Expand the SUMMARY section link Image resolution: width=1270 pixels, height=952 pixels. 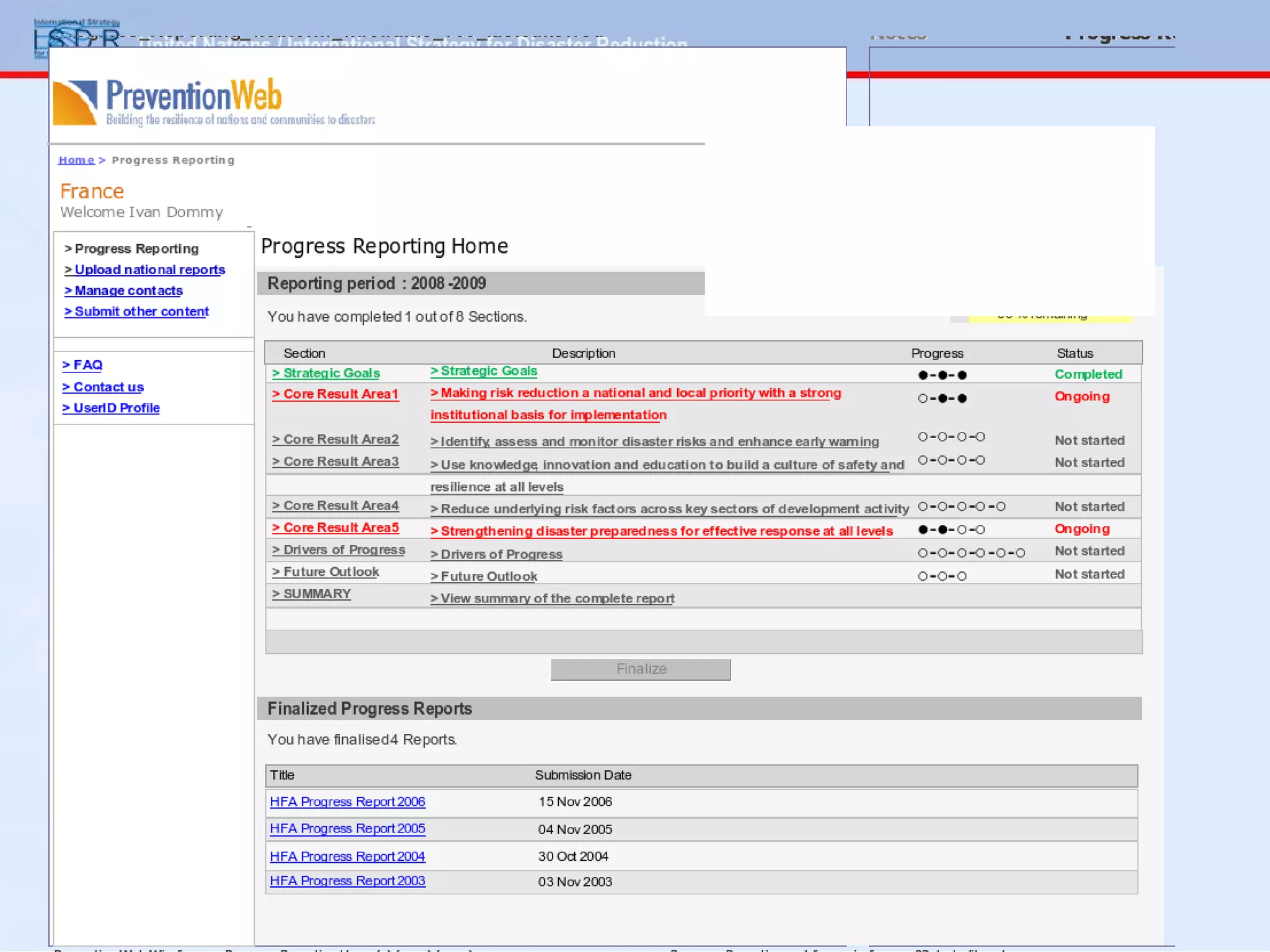pos(312,594)
